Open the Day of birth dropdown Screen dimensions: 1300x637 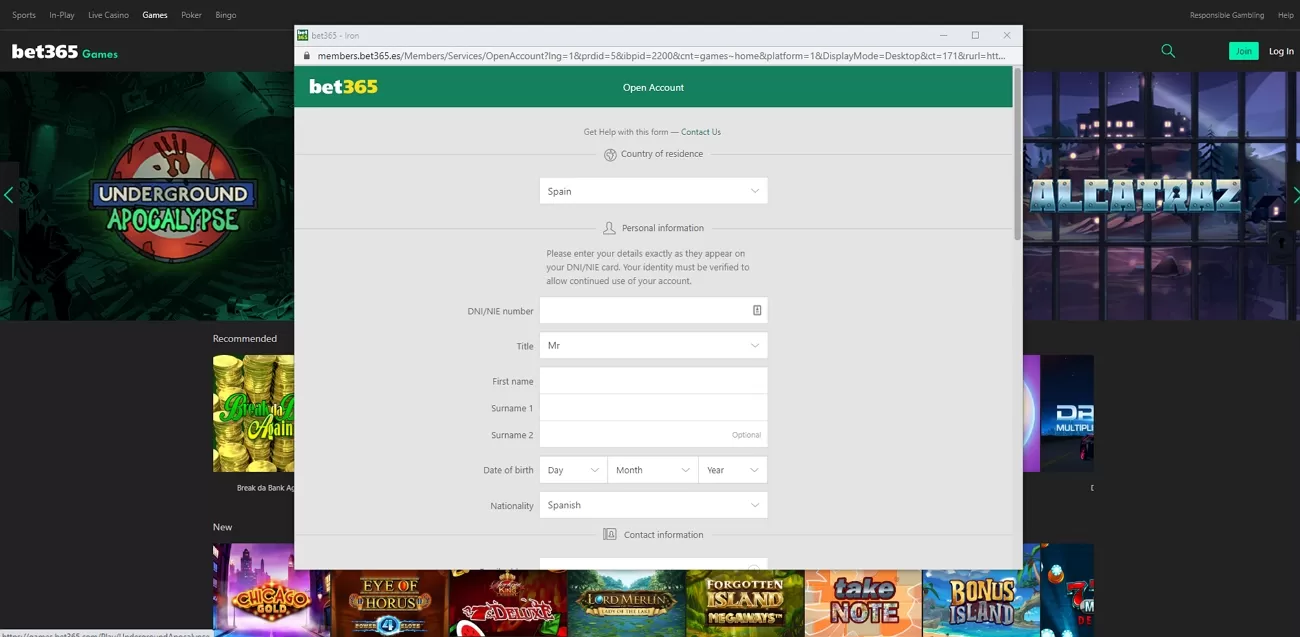[573, 470]
